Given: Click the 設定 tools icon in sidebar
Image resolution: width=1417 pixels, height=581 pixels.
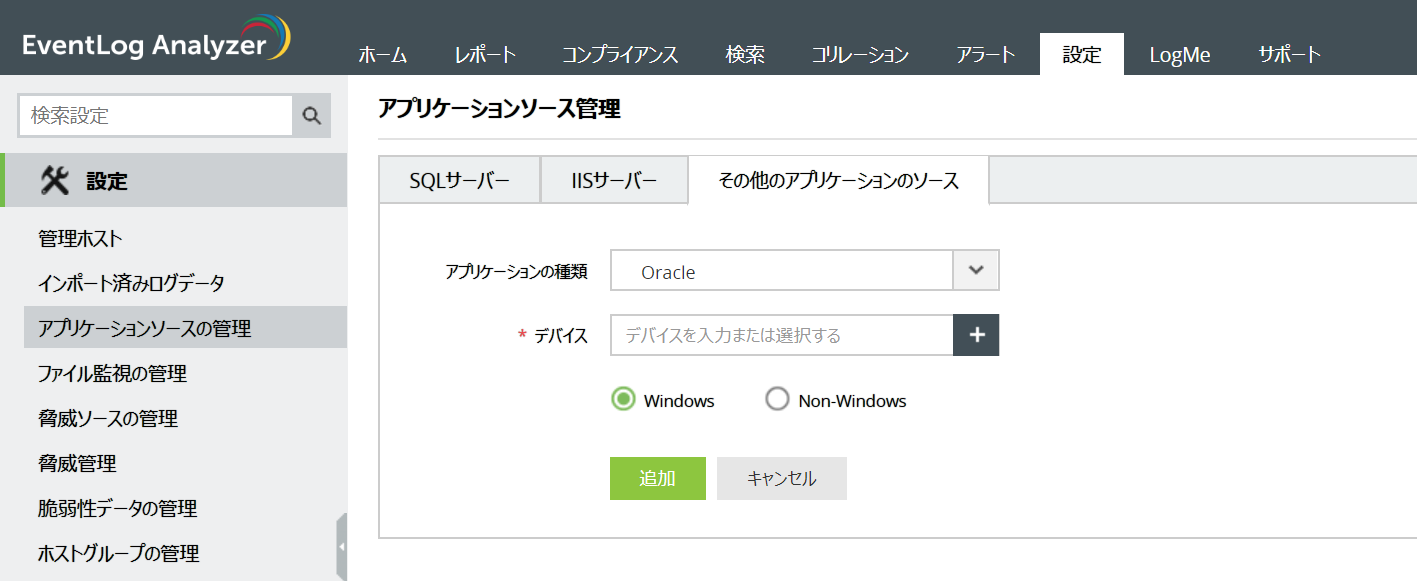Looking at the screenshot, I should click(55, 181).
